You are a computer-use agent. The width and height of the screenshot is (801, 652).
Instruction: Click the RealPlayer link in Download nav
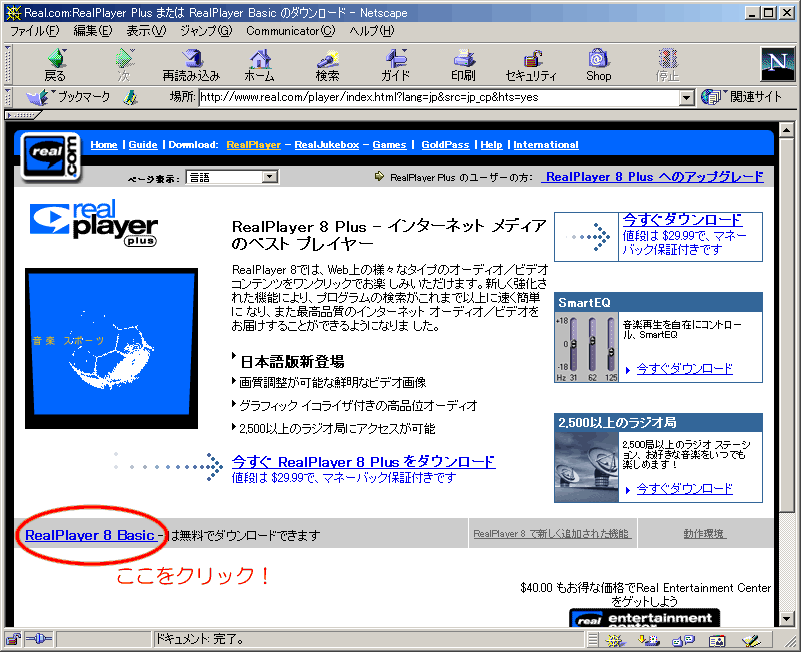(254, 145)
